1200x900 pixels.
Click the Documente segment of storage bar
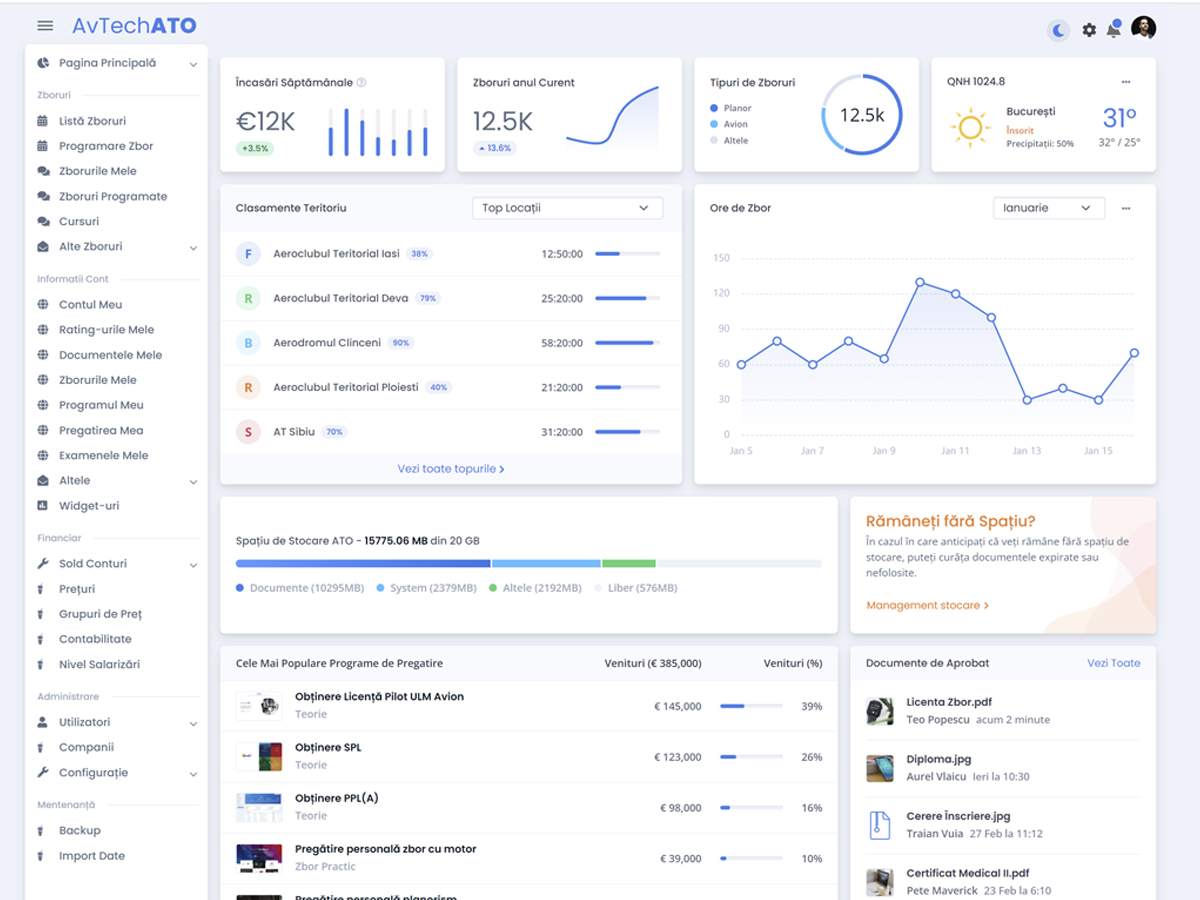tap(363, 564)
